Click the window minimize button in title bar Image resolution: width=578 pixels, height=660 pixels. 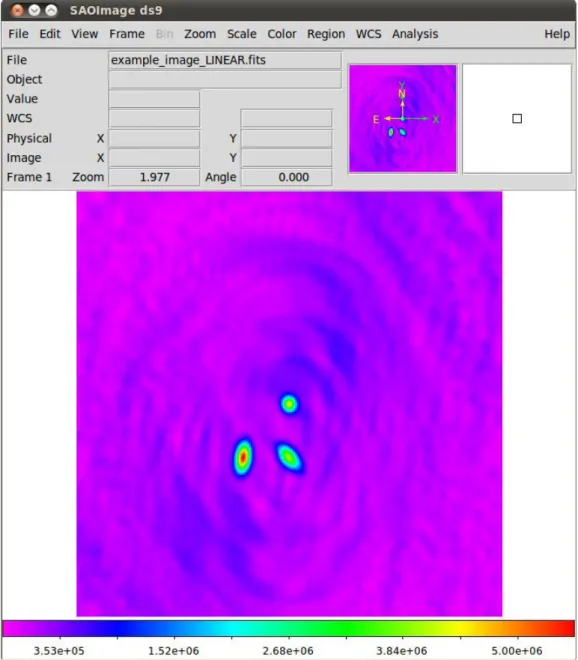click(34, 10)
